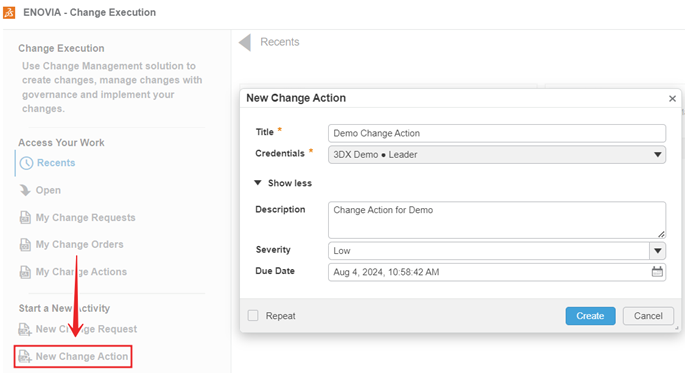
Task: Click the Start a New Activity heading
Action: 64,308
